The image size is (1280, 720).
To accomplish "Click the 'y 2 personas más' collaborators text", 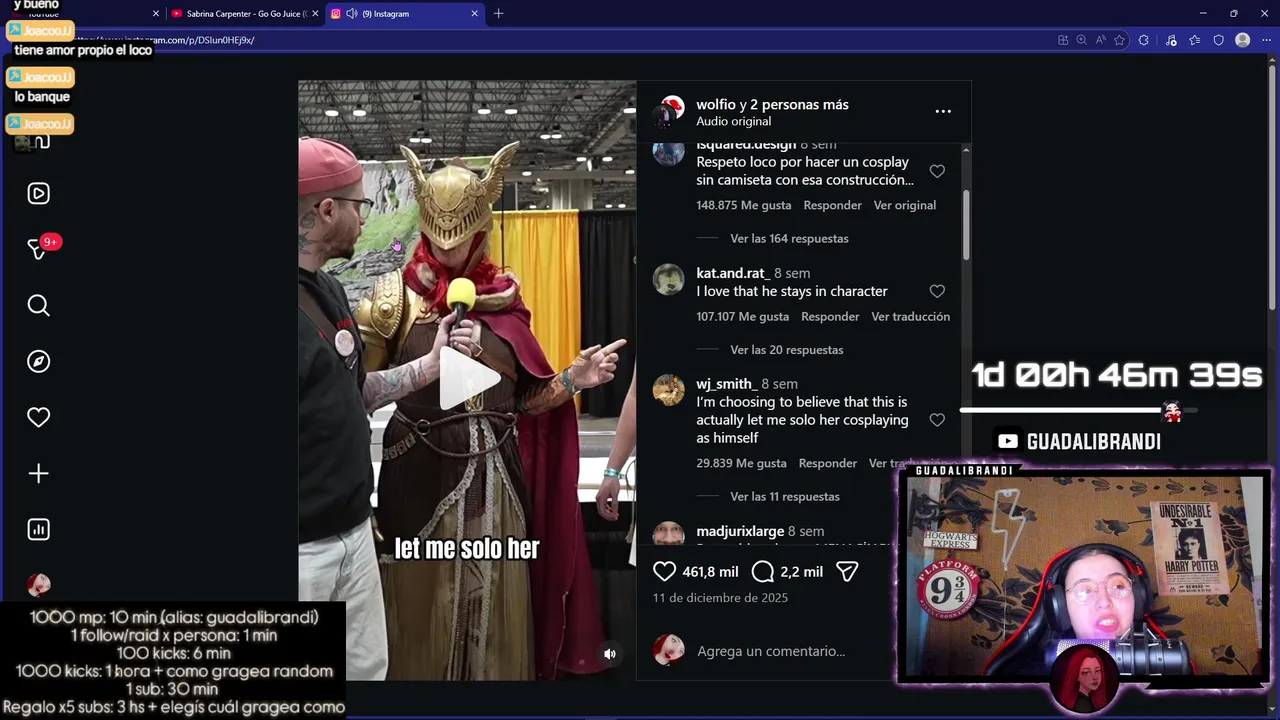I will [x=794, y=104].
